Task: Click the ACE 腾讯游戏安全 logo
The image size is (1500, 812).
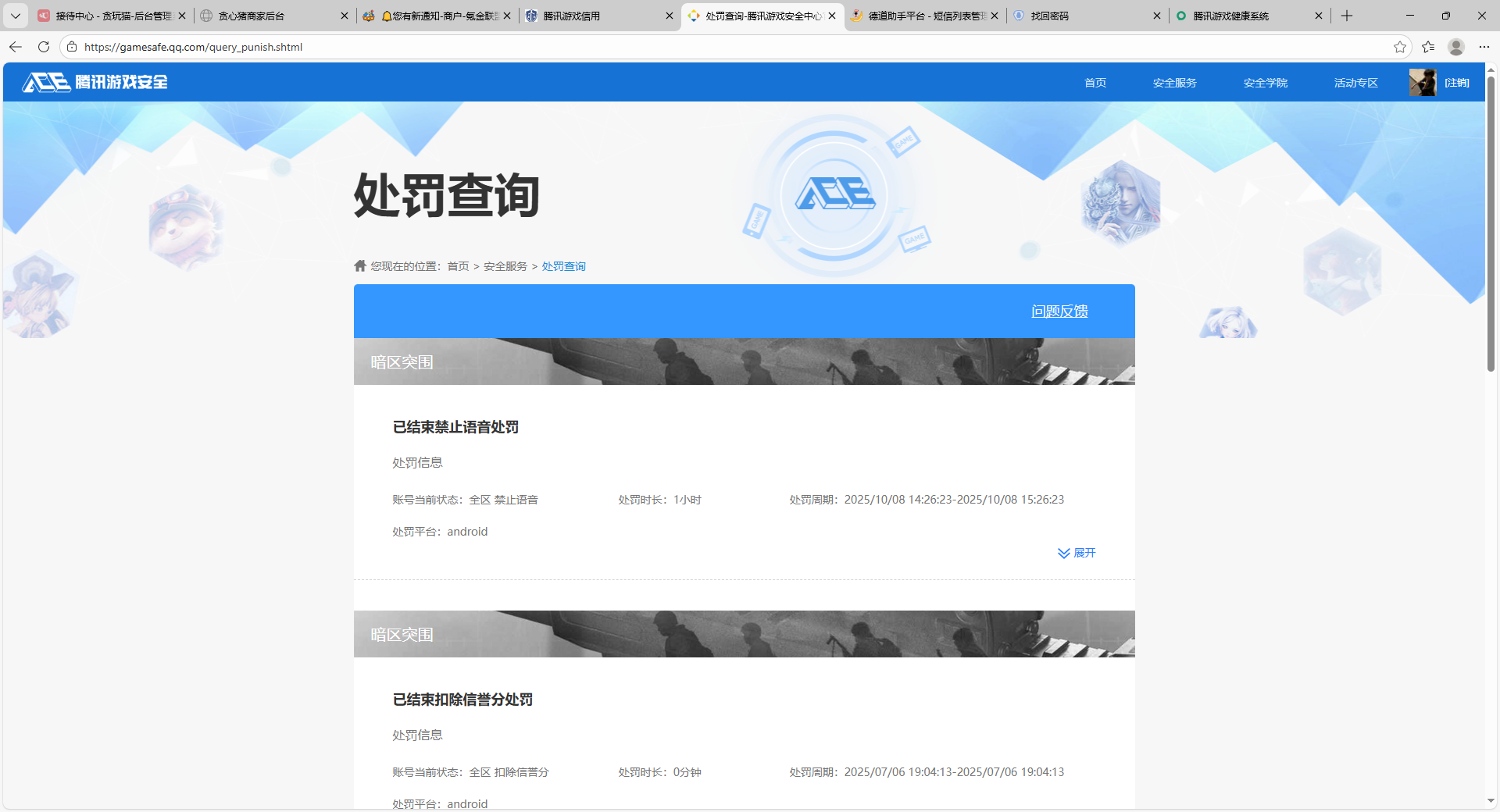Action: click(94, 82)
